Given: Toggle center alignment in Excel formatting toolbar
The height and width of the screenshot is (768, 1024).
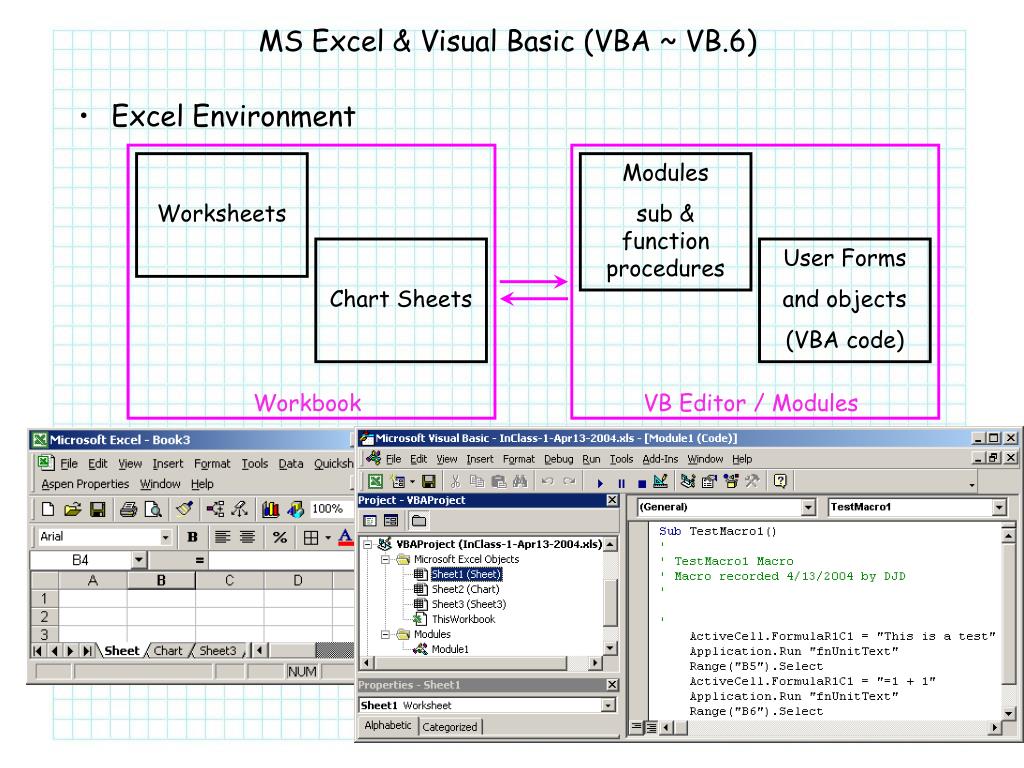Looking at the screenshot, I should pos(247,537).
